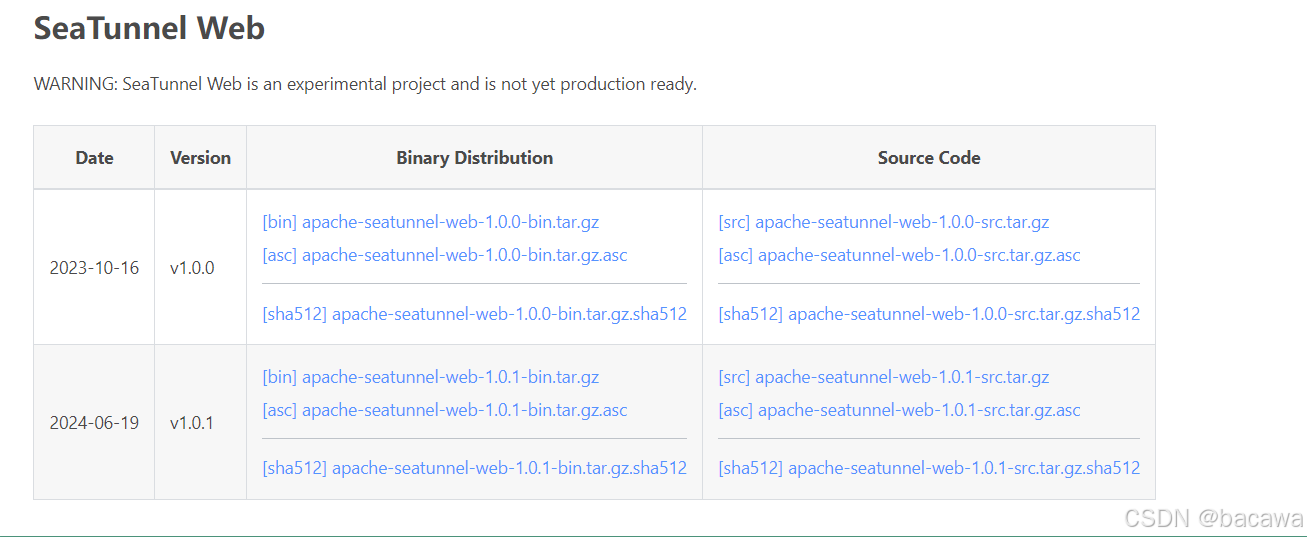Click the CSDN @bacawa watermark
Image resolution: width=1307 pixels, height=540 pixels.
coord(1213,519)
